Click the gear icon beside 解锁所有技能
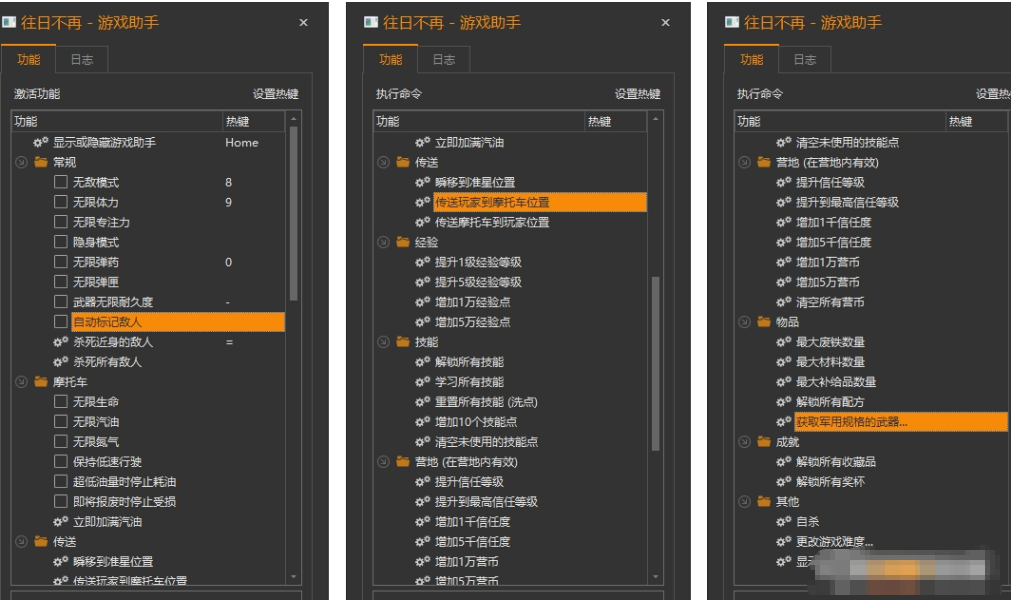This screenshot has height=600, width=1012. (x=422, y=362)
